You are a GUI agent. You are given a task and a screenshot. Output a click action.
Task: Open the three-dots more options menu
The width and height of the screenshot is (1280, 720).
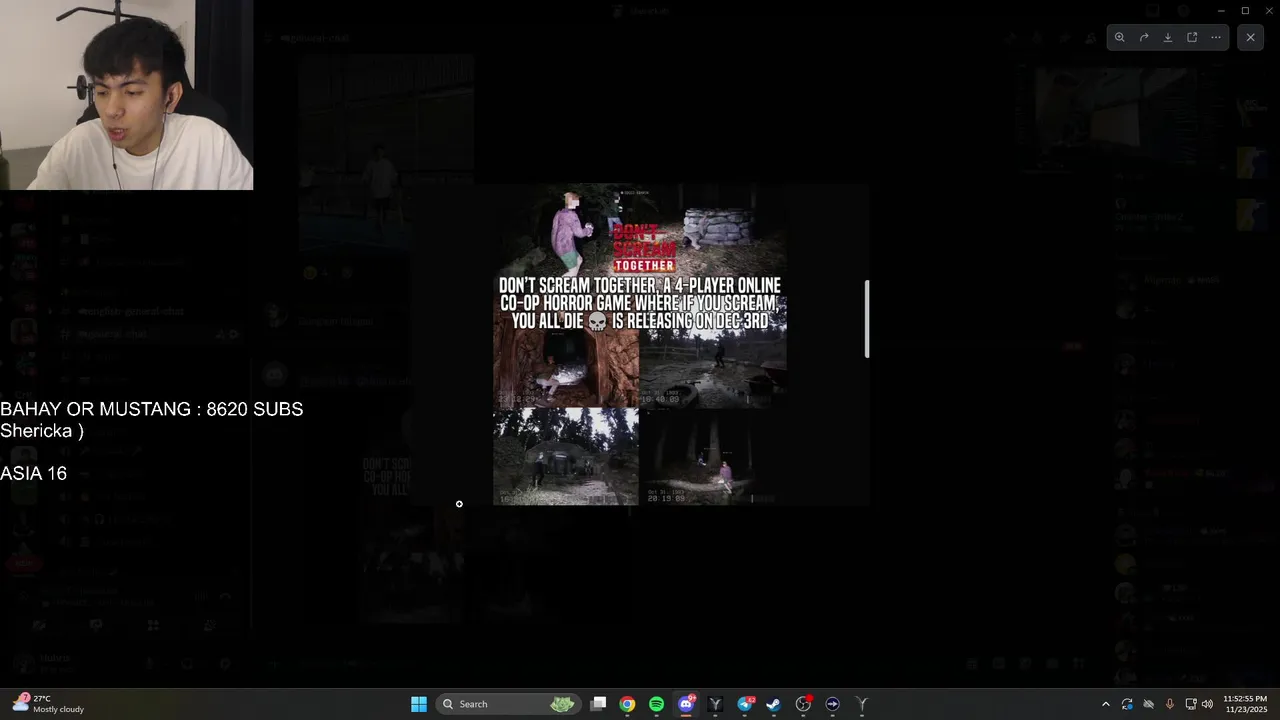pos(1216,37)
